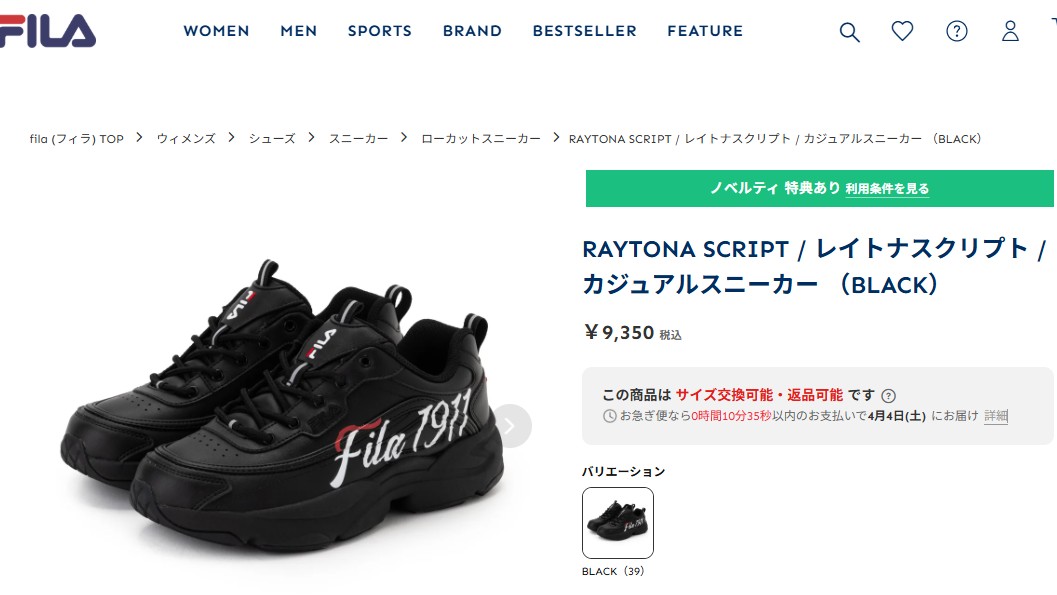Click the clock icon near express delivery
Screen dimensions: 1057x595
(x=609, y=416)
